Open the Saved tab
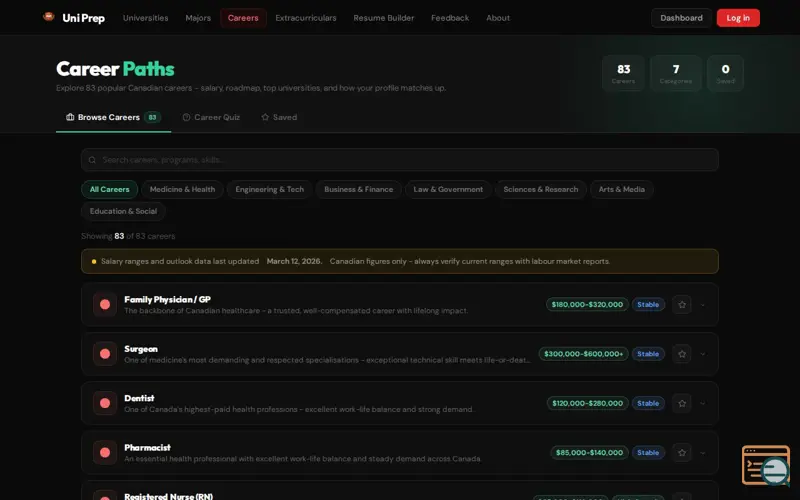The height and width of the screenshot is (500, 800). click(279, 117)
